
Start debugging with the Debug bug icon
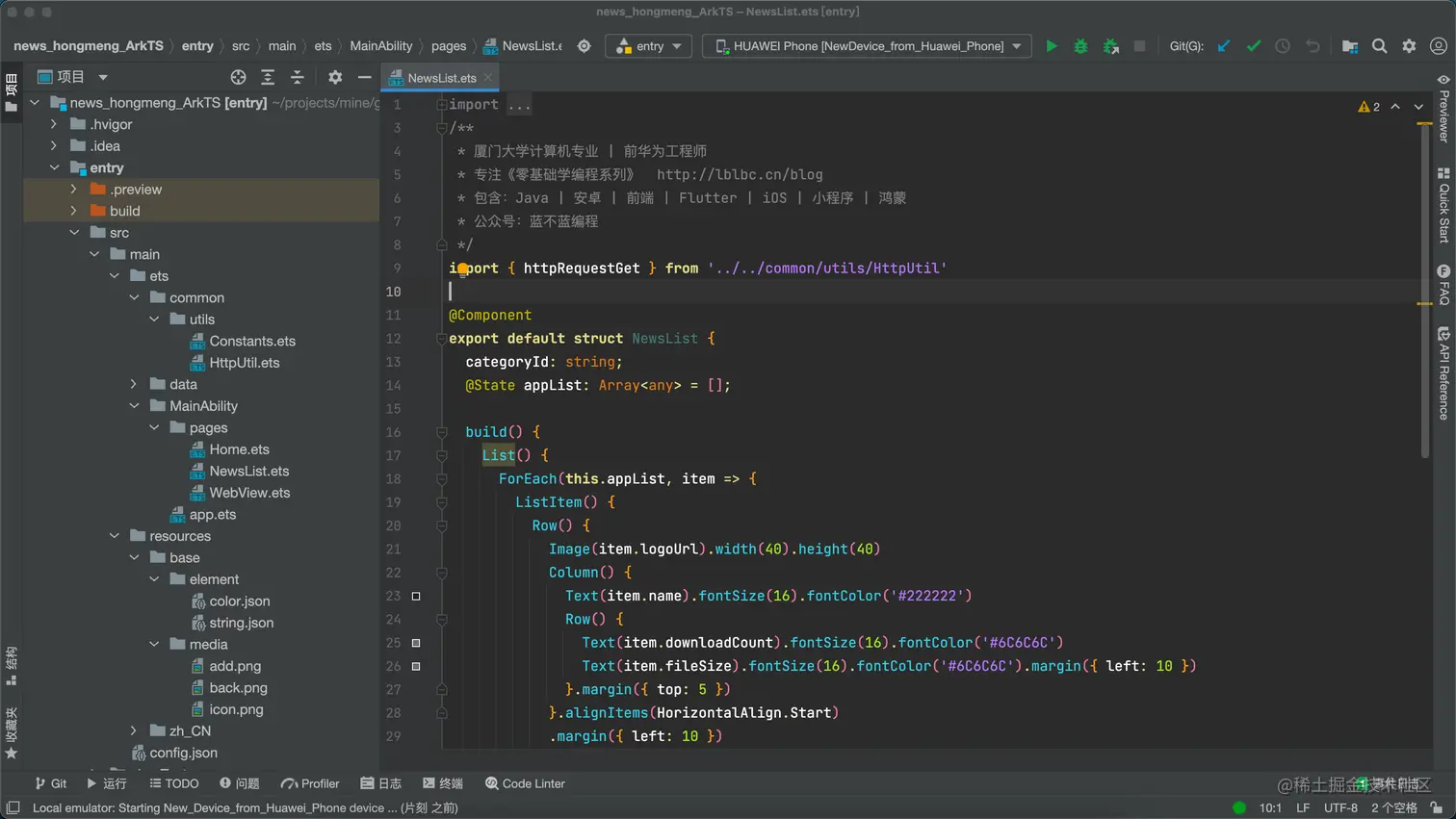tap(1080, 46)
